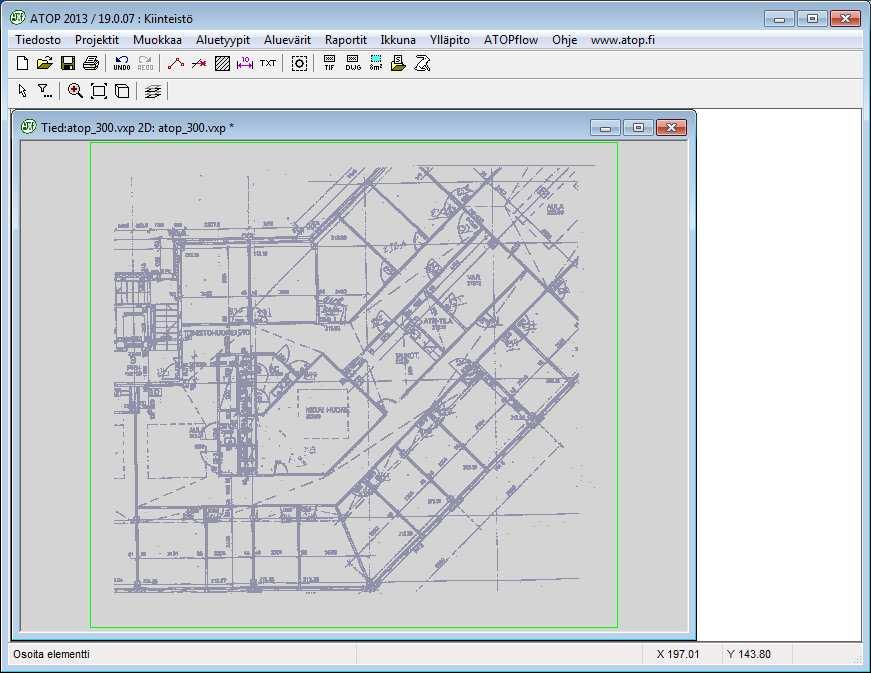Print the drawing with the printer icon
The height and width of the screenshot is (673, 871).
point(91,63)
